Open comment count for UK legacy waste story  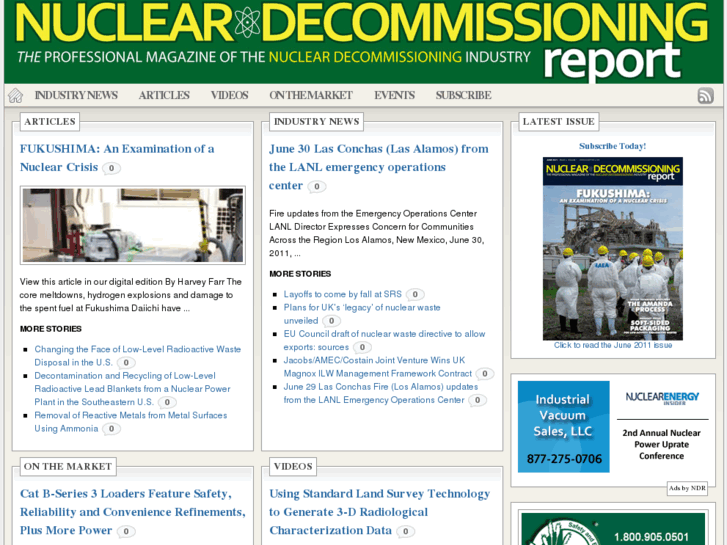click(332, 321)
